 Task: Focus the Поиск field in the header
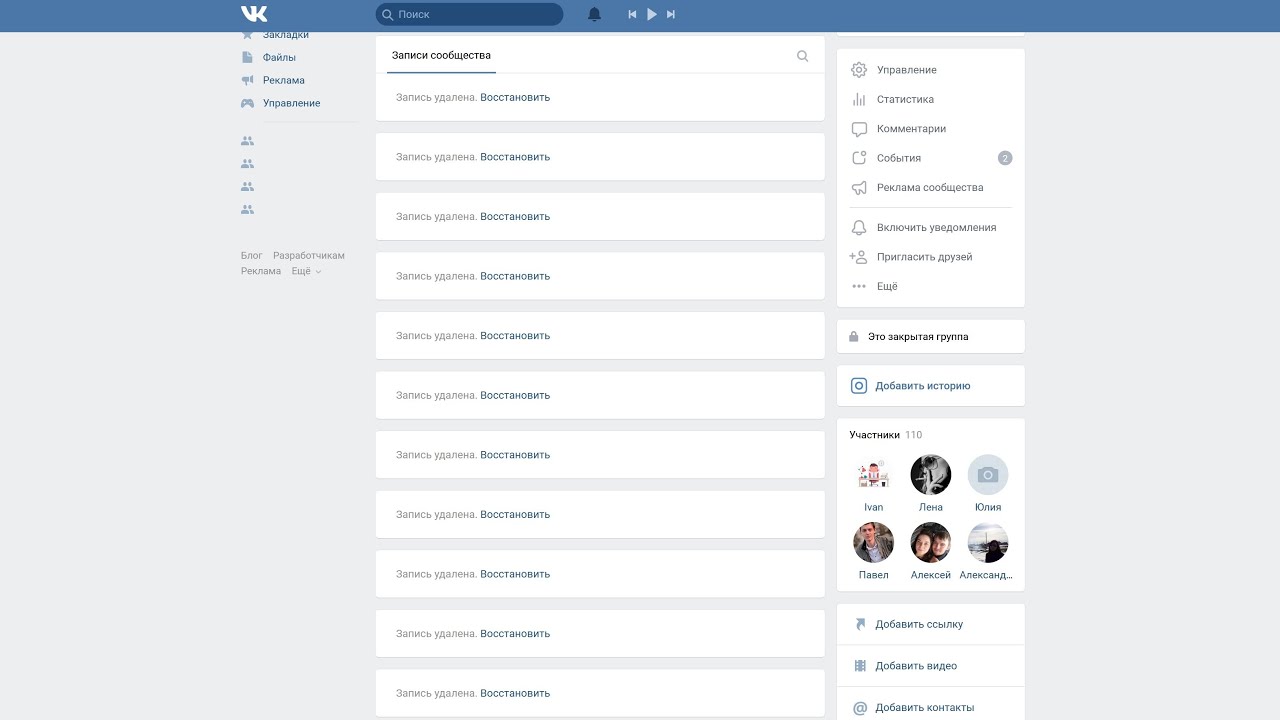coord(469,14)
